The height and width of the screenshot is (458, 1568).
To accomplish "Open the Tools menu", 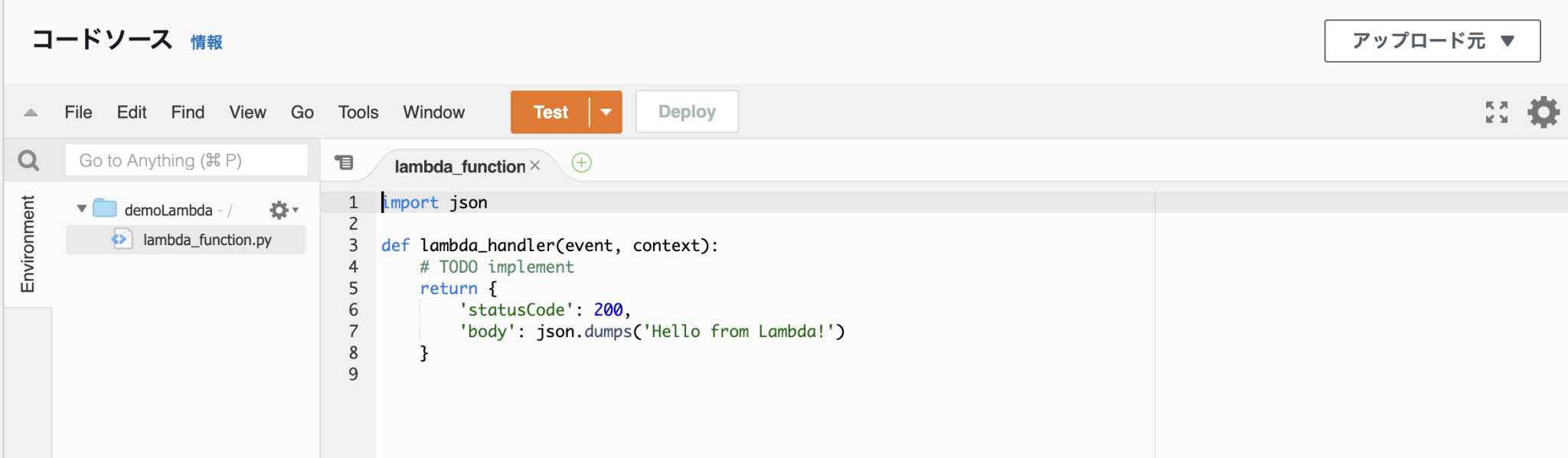I will click(x=358, y=113).
